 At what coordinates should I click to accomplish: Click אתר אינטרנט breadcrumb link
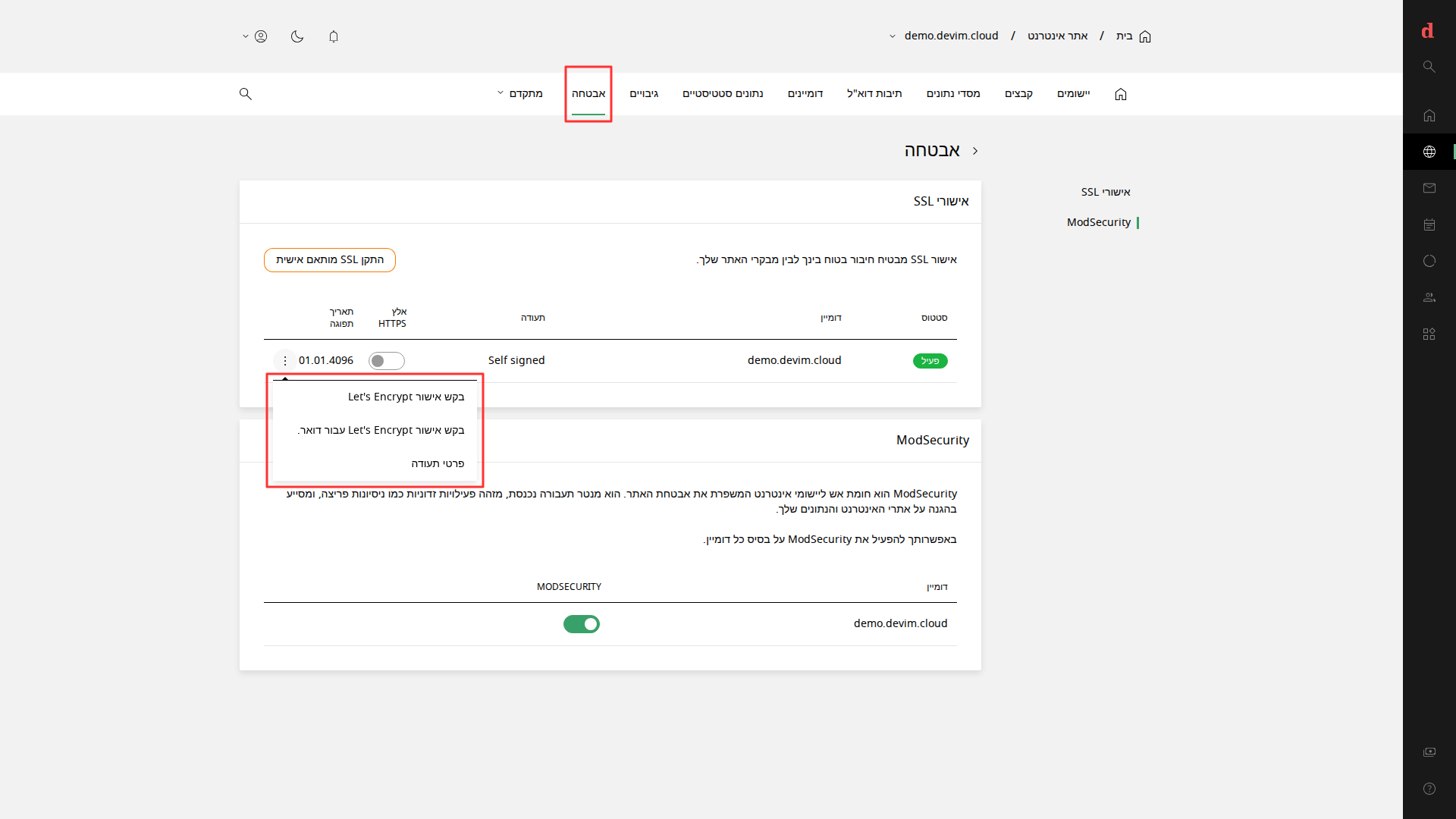(x=1058, y=36)
